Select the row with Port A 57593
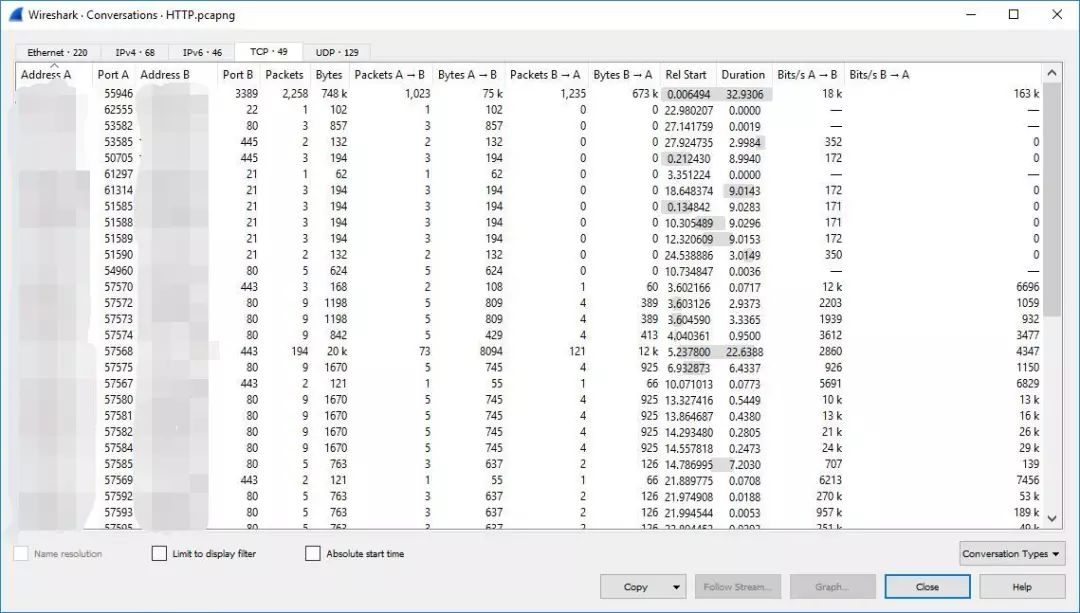The width and height of the screenshot is (1080, 613). 529,512
